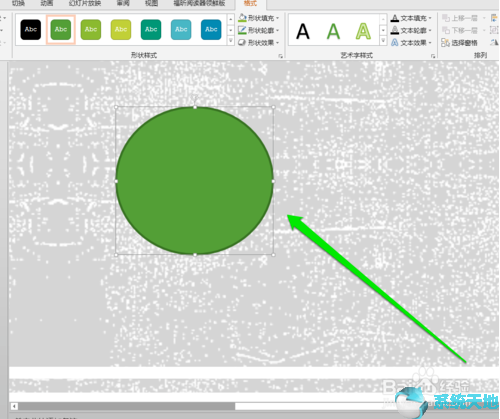Apply the outlined green A WordArt style
Viewport: 500px width, 419px height.
(x=363, y=32)
